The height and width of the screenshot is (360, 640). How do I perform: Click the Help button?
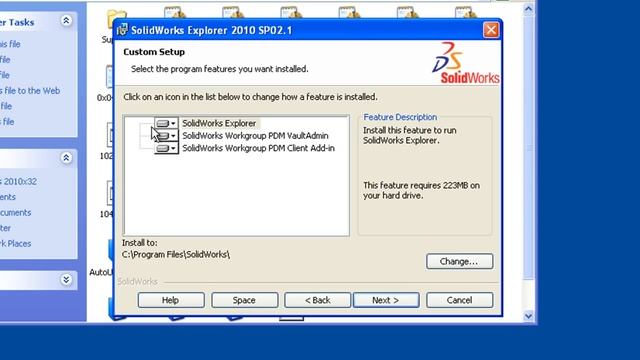click(x=171, y=300)
